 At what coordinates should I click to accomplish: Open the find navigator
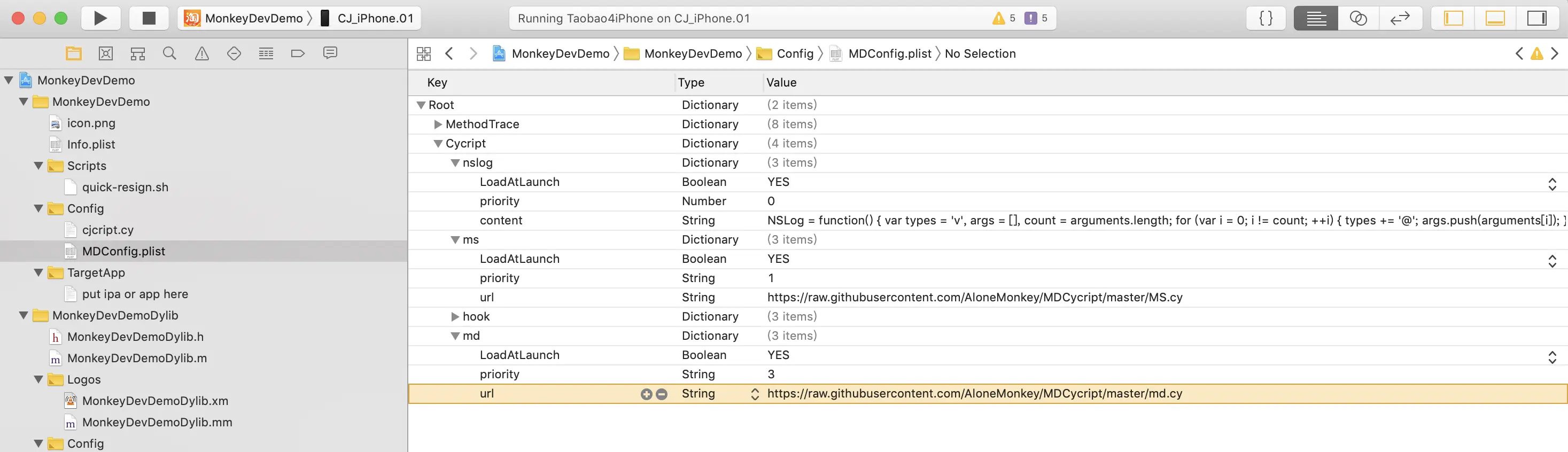click(169, 53)
